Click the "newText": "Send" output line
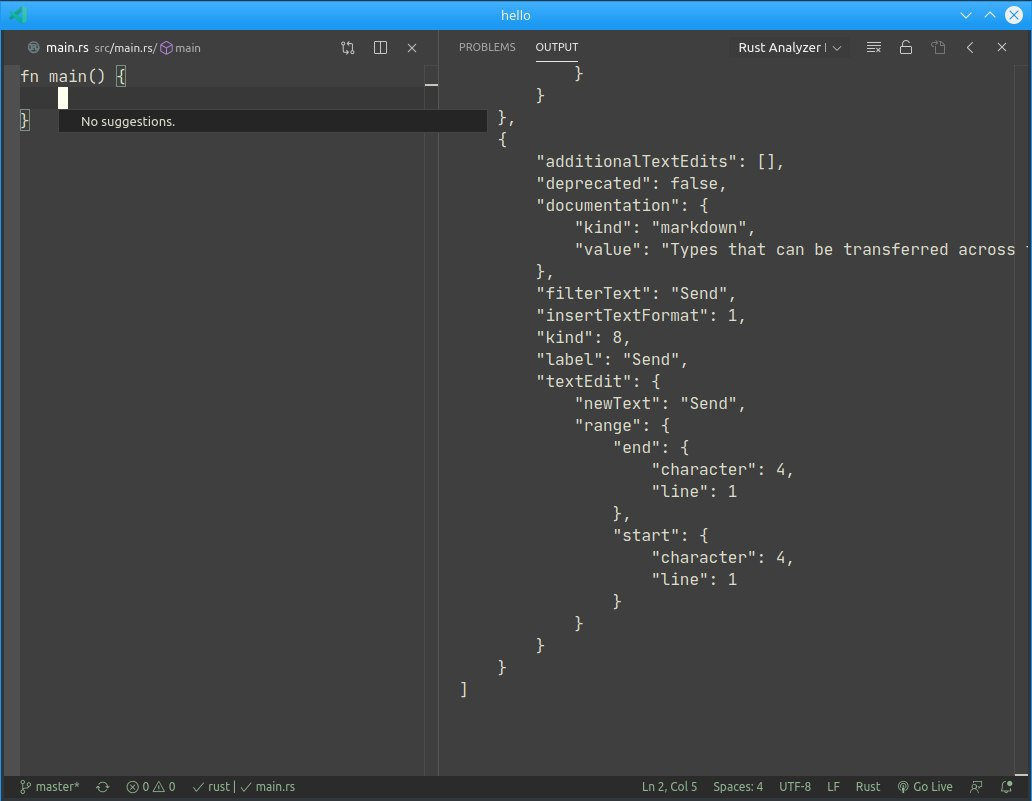The width and height of the screenshot is (1032, 801). point(660,403)
